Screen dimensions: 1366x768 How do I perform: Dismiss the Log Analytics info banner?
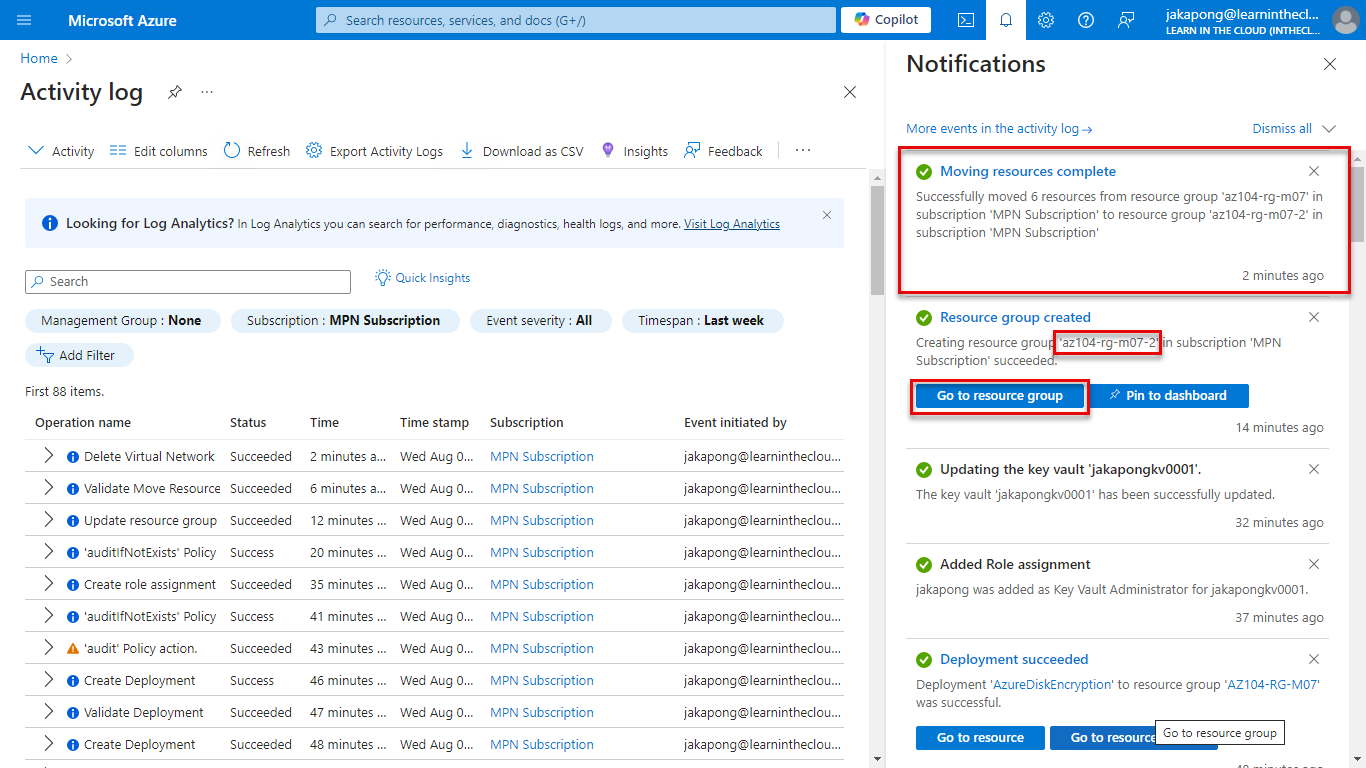pyautogui.click(x=827, y=215)
